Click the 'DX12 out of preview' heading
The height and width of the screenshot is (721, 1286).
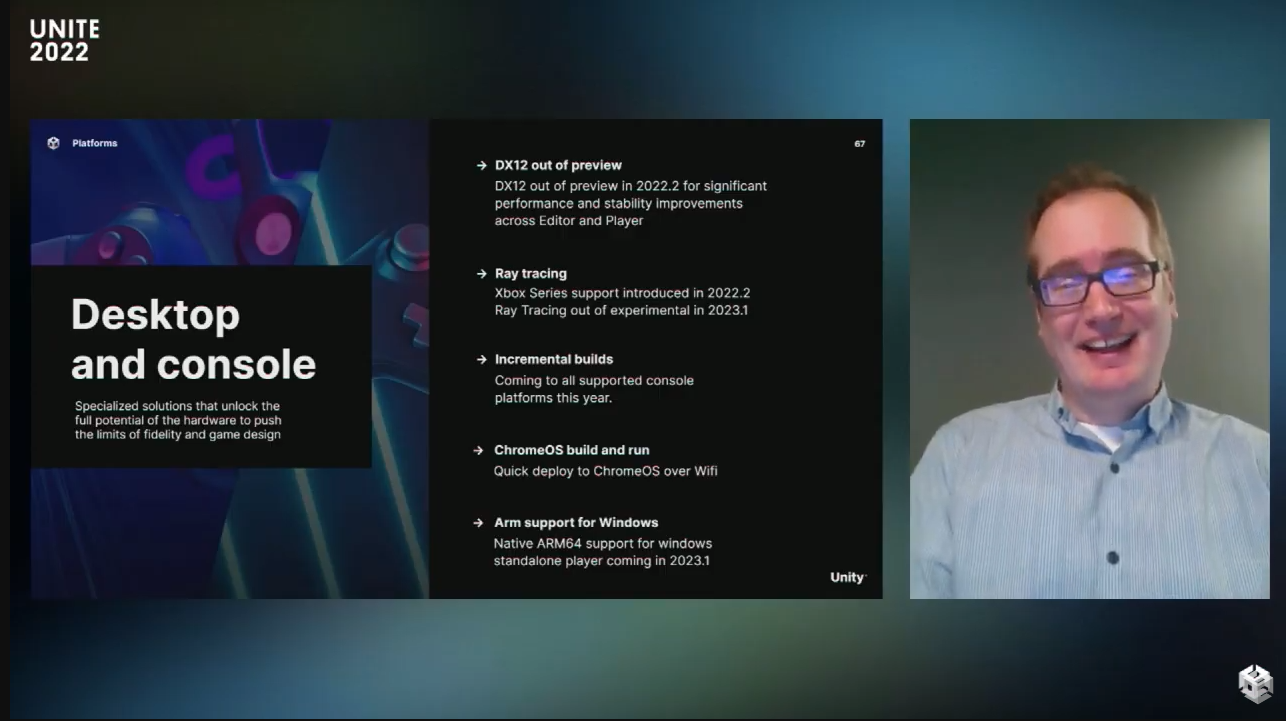558,165
